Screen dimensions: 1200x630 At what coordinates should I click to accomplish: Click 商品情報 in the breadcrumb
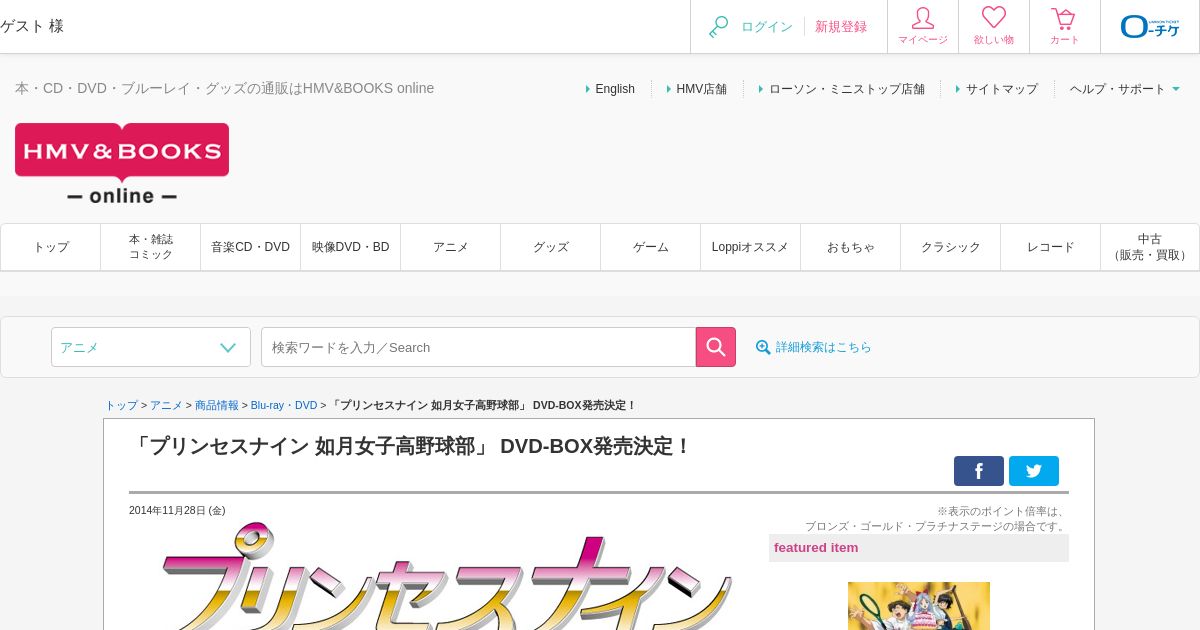[217, 405]
